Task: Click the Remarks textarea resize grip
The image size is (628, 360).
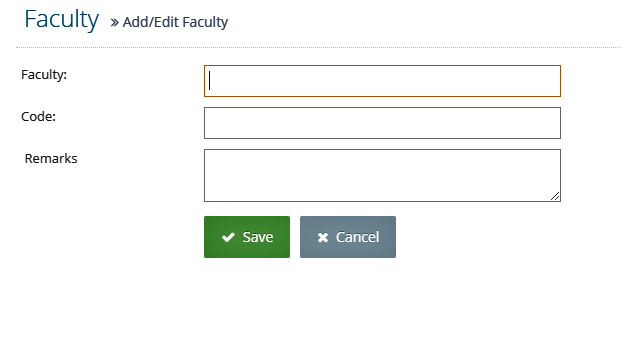Action: [555, 196]
